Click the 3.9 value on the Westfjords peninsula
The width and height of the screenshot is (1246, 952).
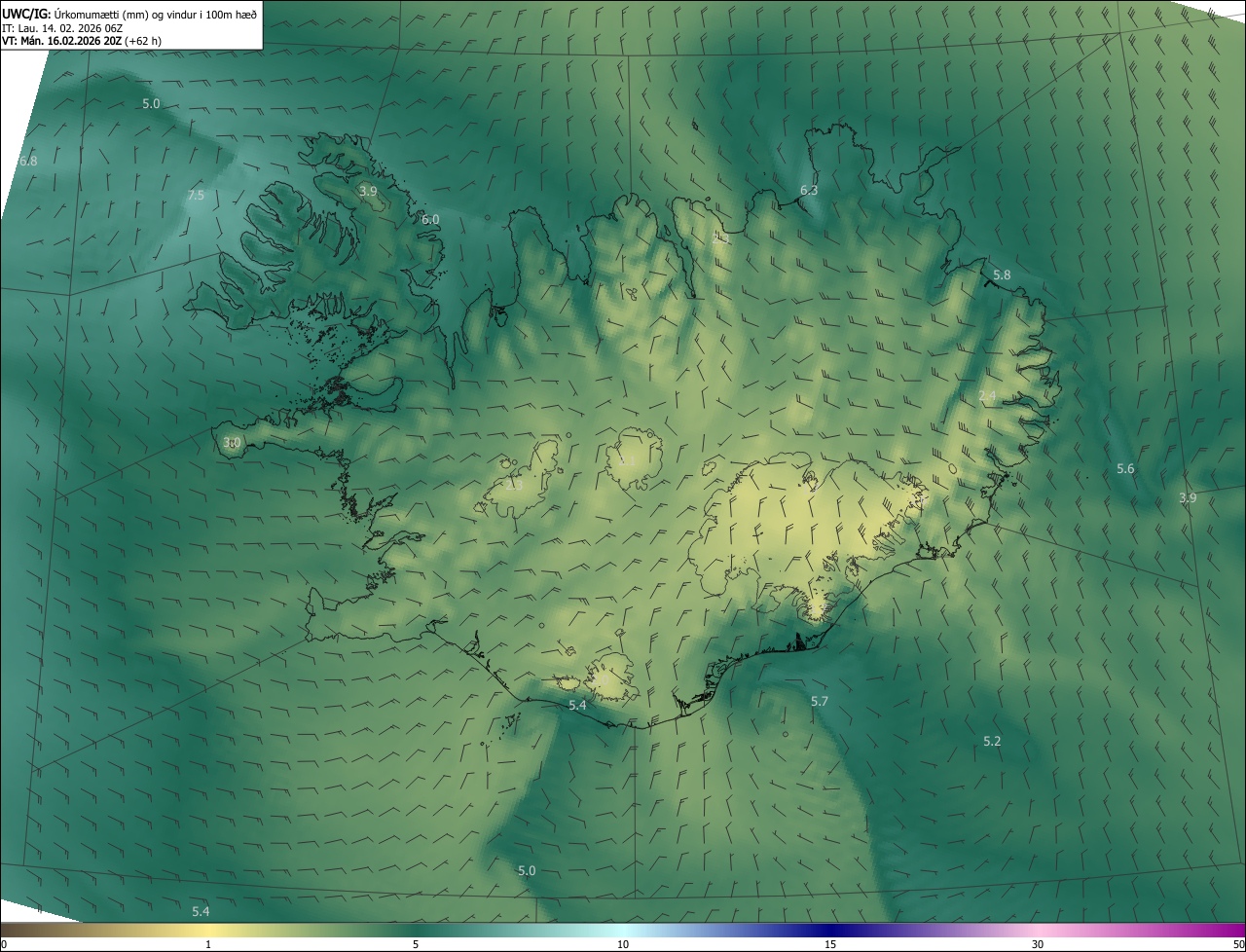(x=368, y=192)
